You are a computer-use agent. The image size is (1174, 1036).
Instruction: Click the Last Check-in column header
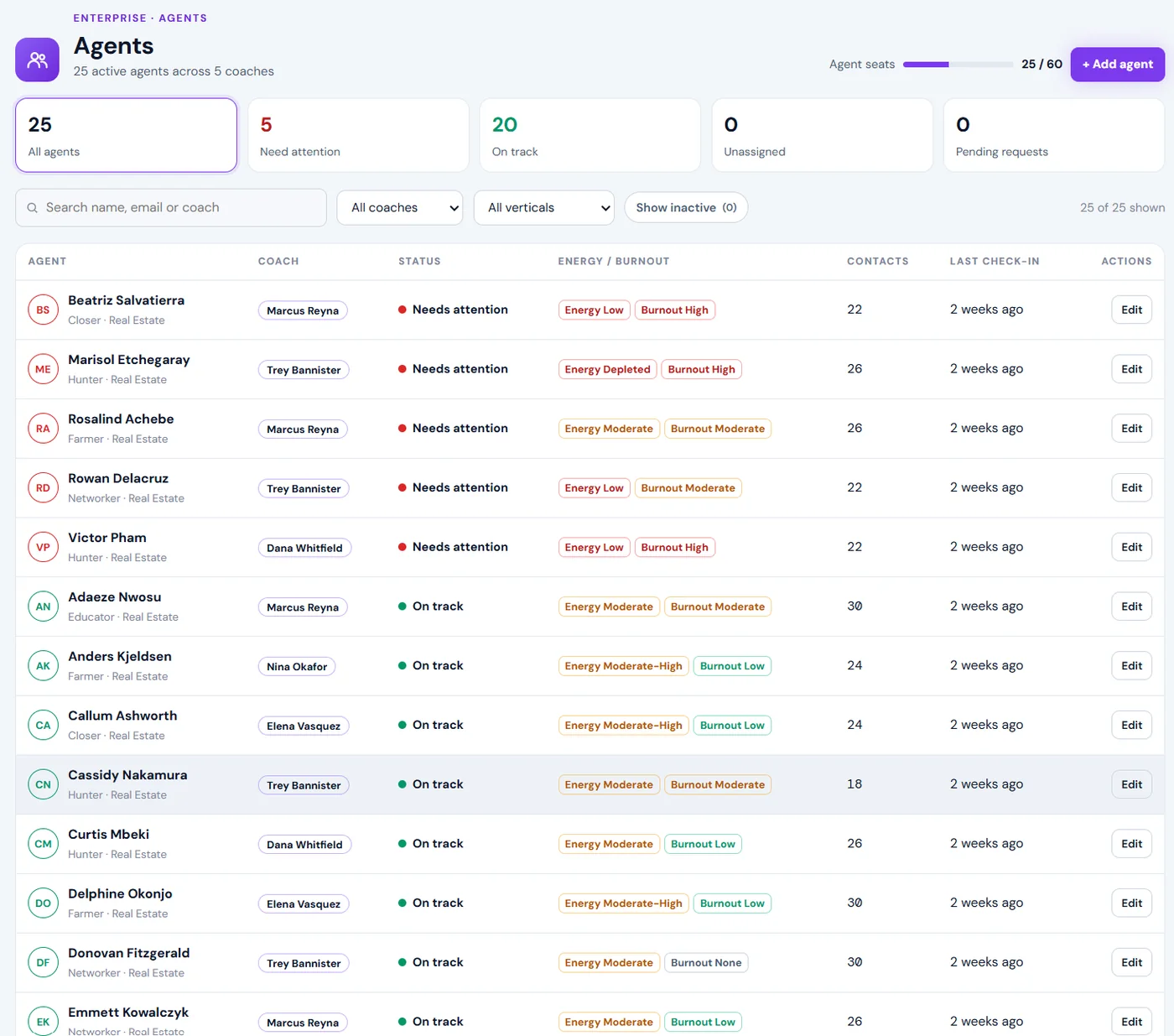(x=995, y=262)
